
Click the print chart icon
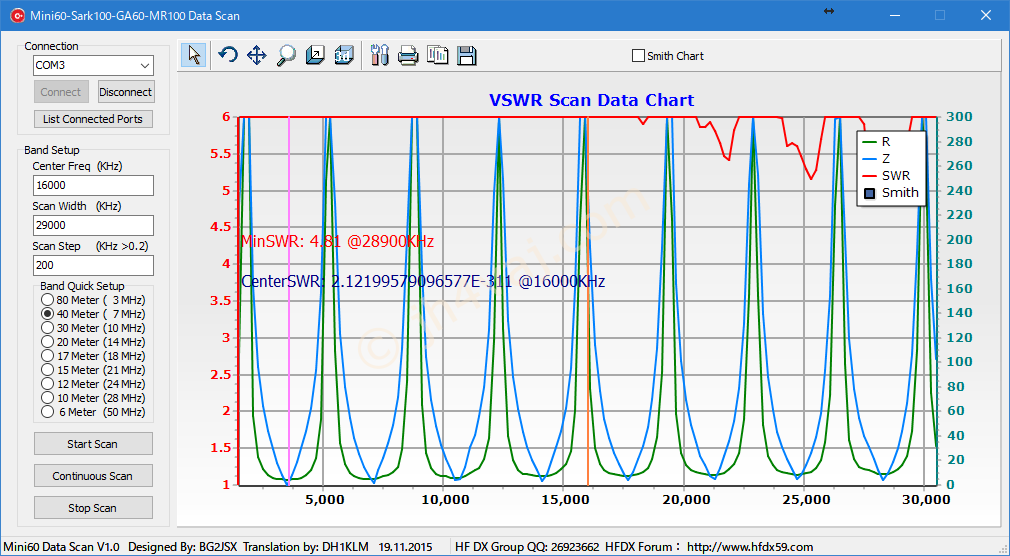pyautogui.click(x=408, y=55)
